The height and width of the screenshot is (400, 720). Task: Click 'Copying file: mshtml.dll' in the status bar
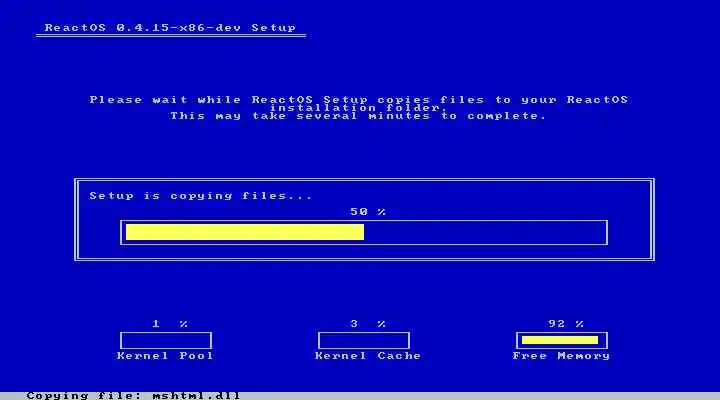click(133, 395)
